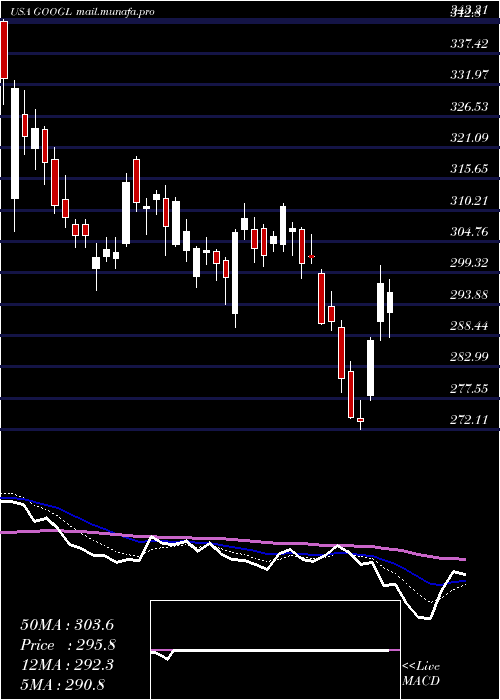
Task: Click the last white candlestick on the right
Action: point(390,303)
